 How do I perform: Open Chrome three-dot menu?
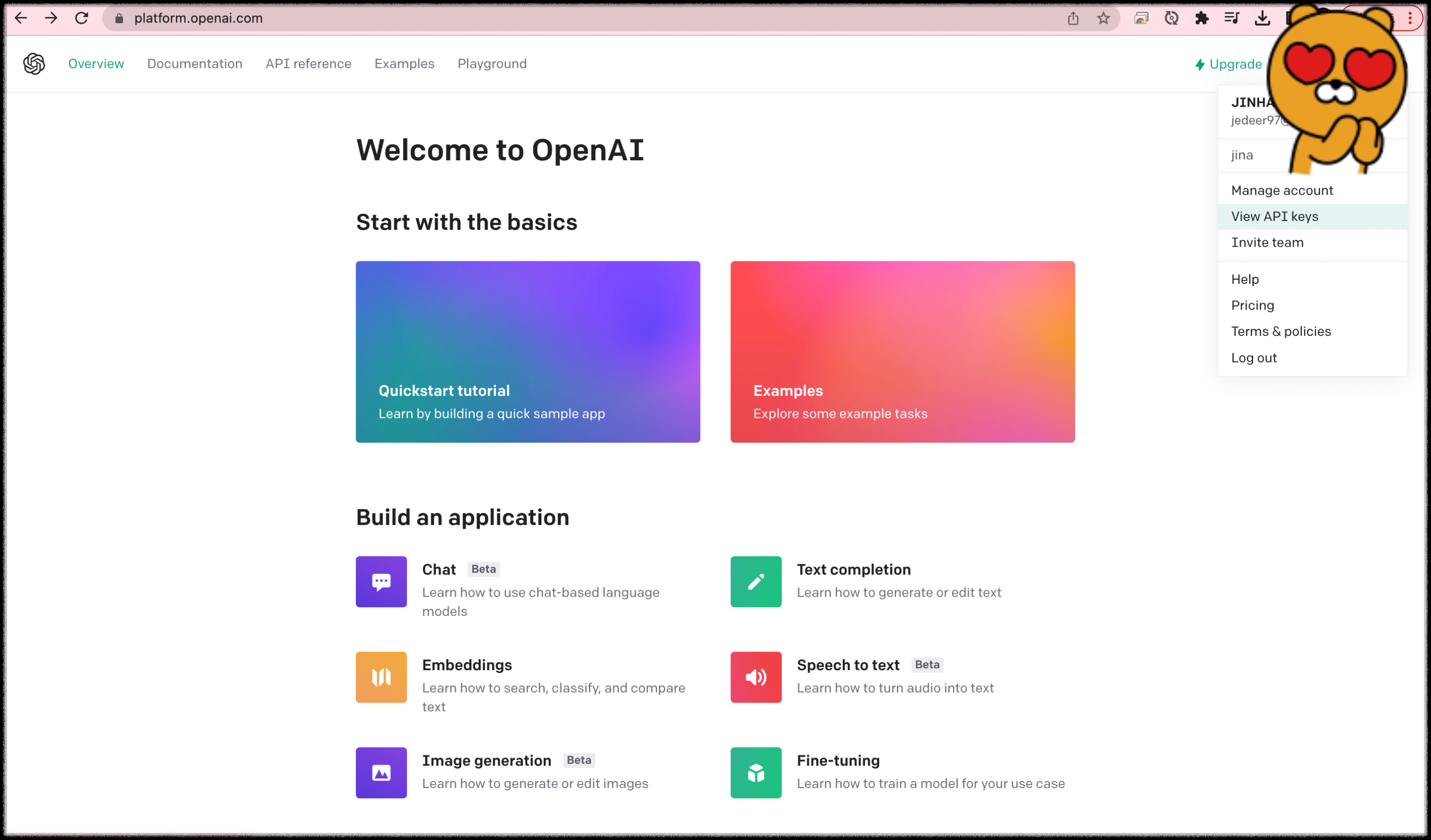pyautogui.click(x=1410, y=18)
